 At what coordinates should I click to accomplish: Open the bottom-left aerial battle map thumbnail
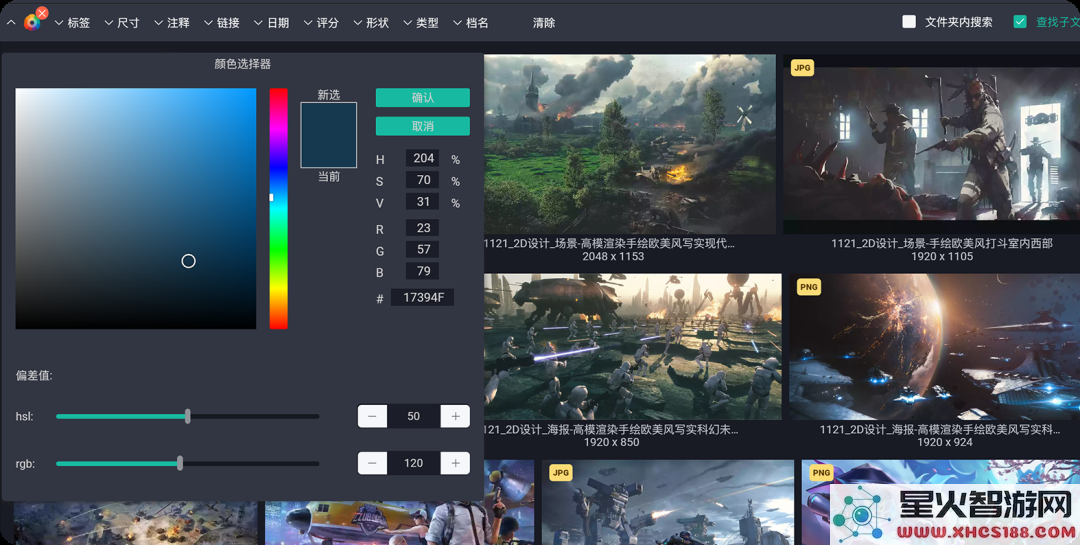coord(136,523)
